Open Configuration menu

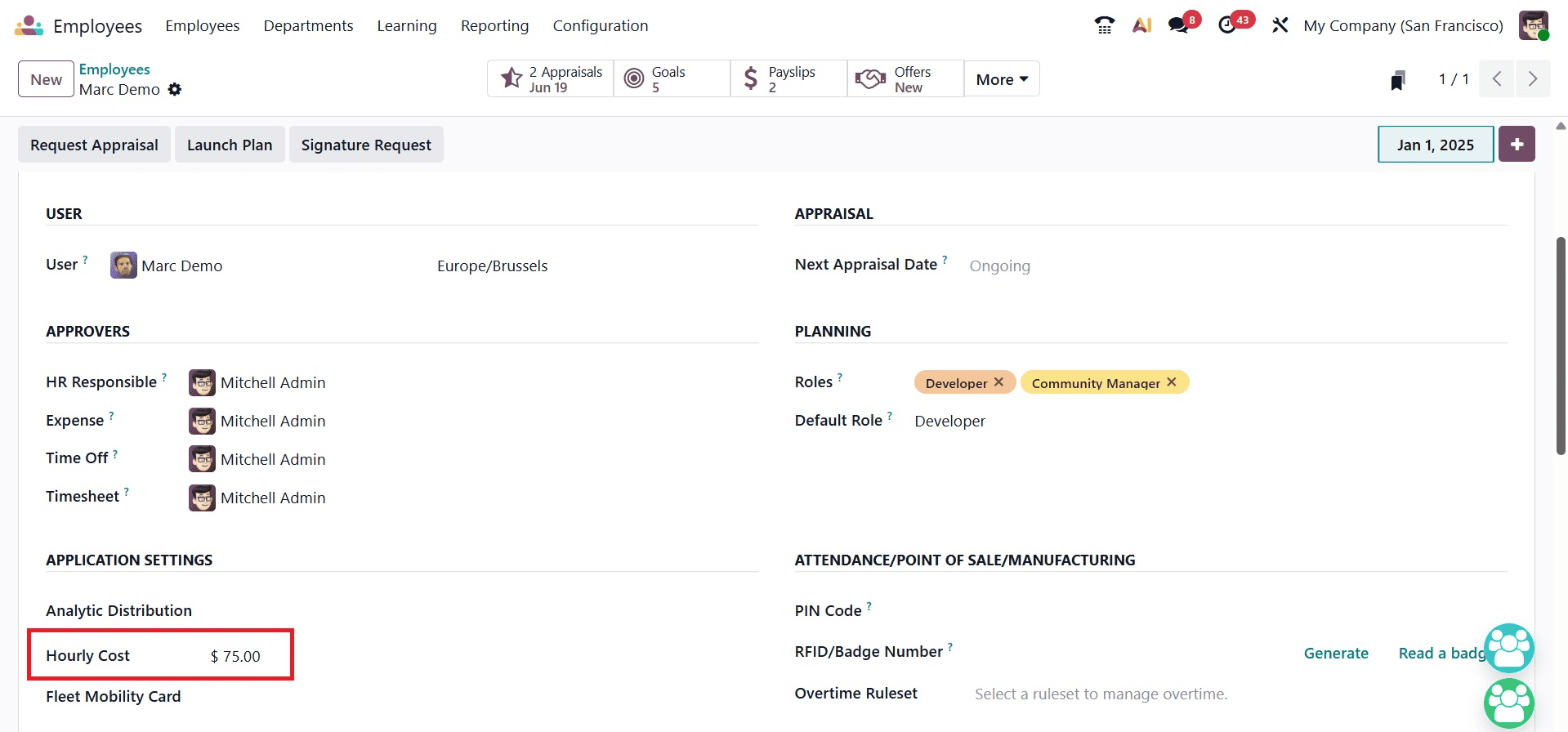[x=601, y=25]
